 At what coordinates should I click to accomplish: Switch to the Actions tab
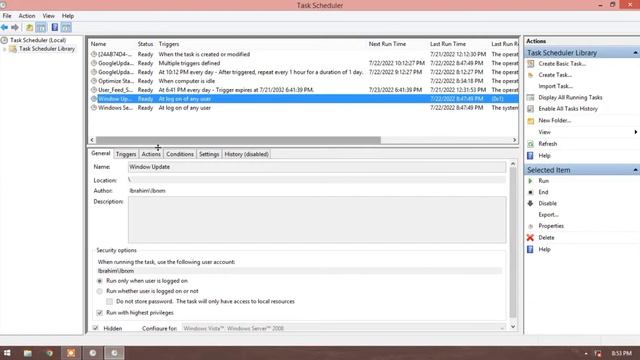[151, 154]
